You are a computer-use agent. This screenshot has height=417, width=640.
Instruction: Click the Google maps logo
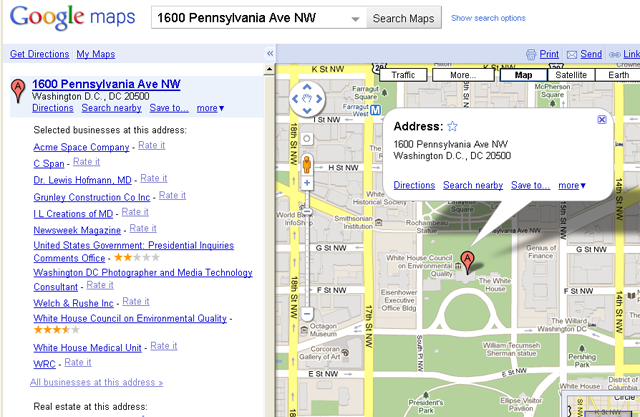[x=73, y=17]
